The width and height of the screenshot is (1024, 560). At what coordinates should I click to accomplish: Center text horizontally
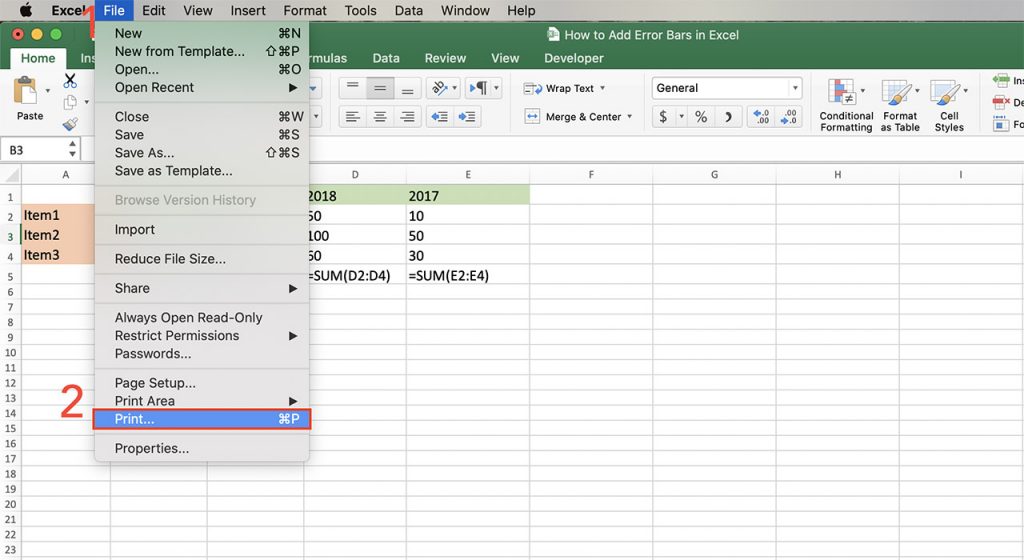click(380, 117)
